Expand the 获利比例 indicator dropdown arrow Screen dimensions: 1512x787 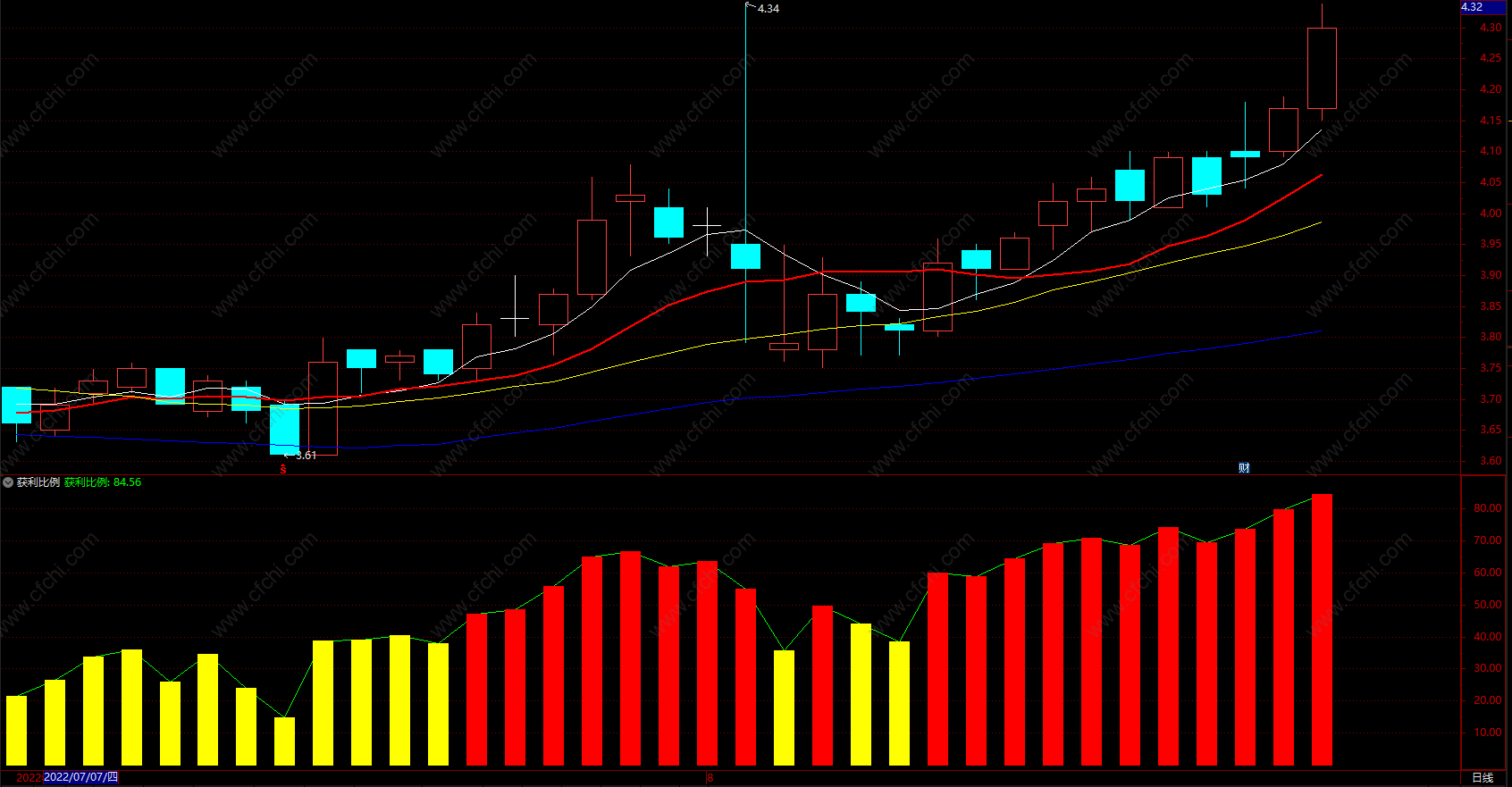click(x=8, y=482)
